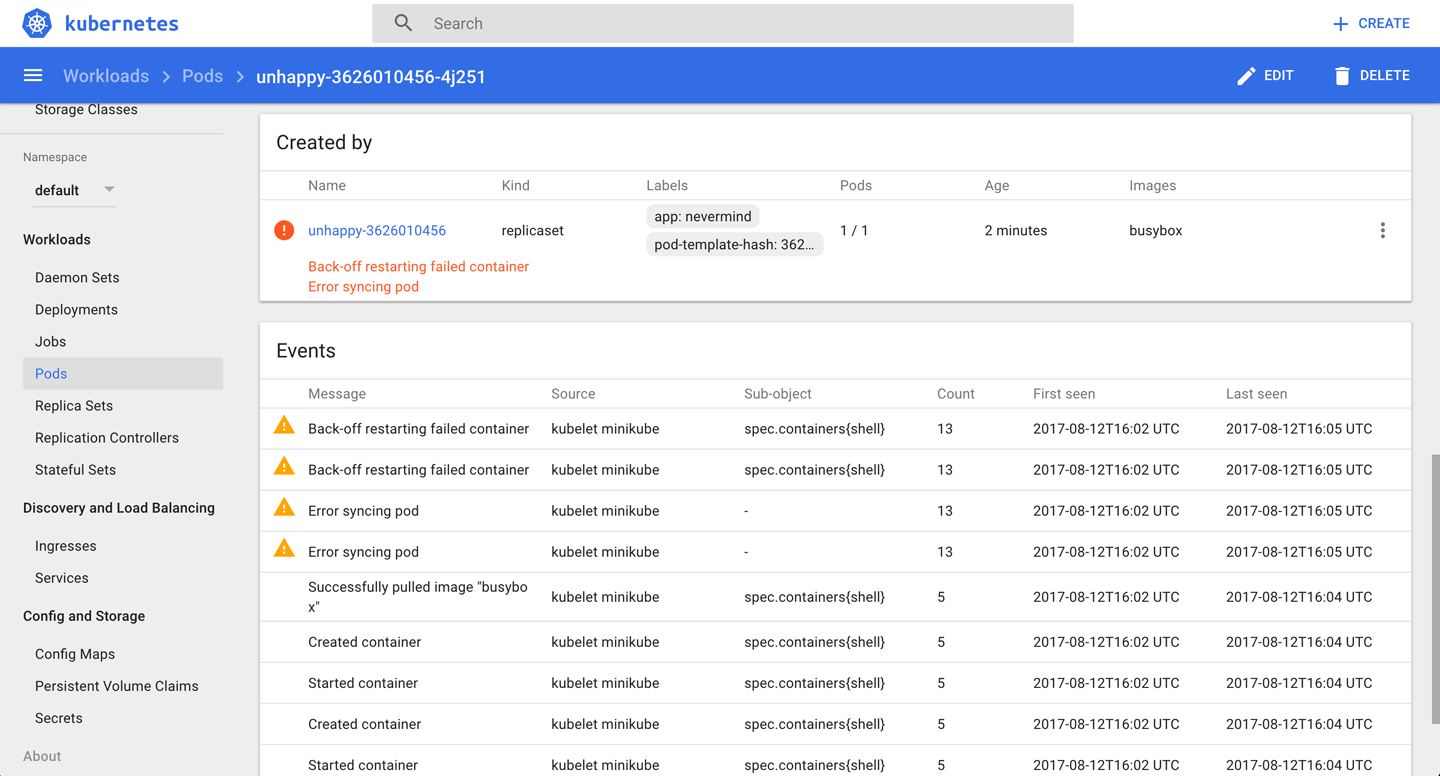The height and width of the screenshot is (776, 1440).
Task: Click inside the Search field
Action: point(723,23)
